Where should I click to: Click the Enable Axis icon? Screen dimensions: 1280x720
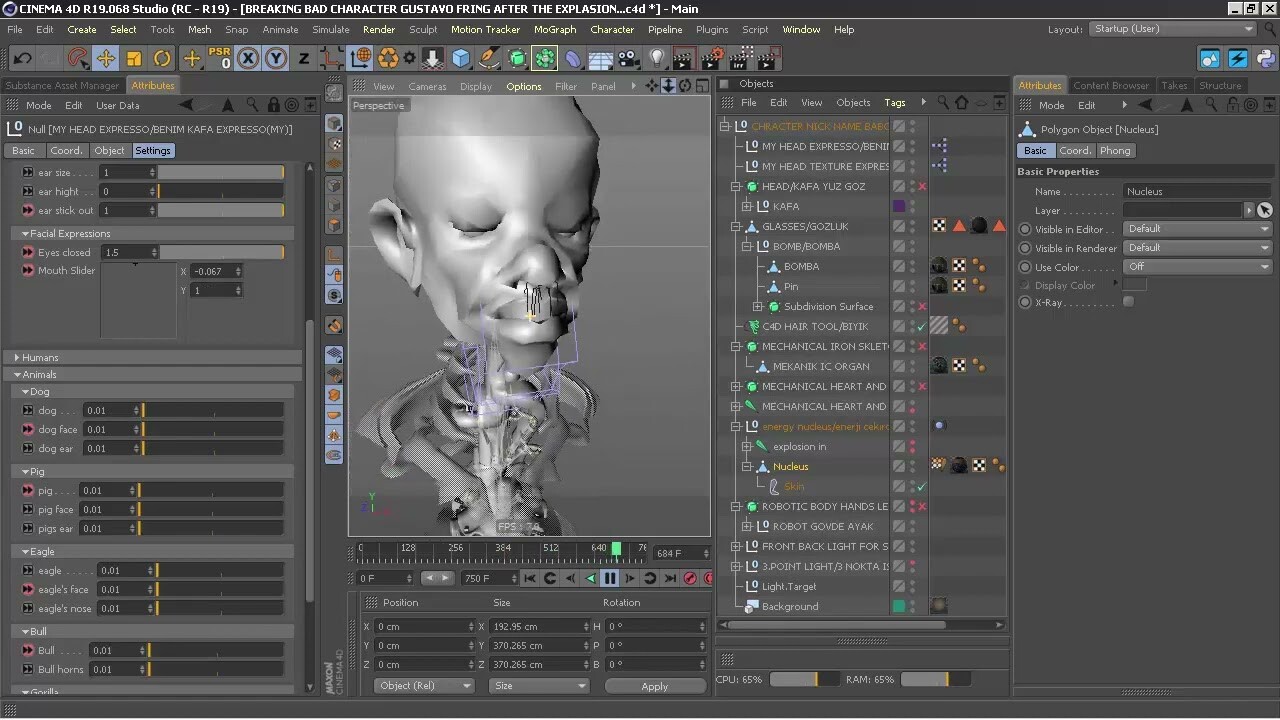tap(334, 255)
